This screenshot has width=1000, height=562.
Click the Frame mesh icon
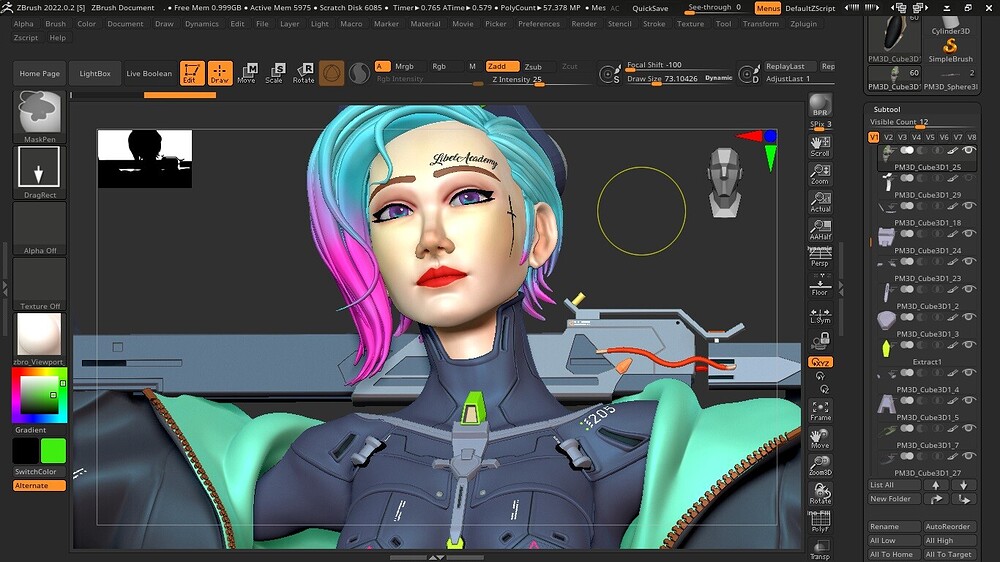pos(820,411)
